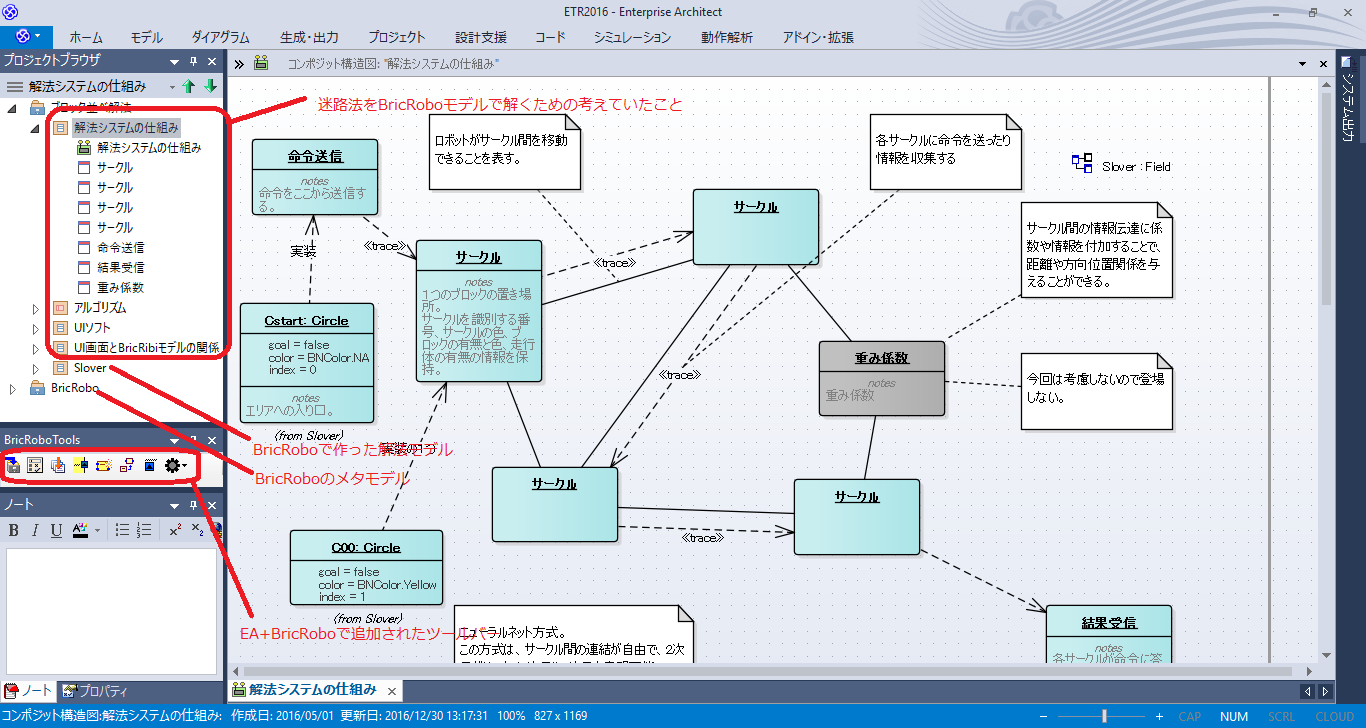The image size is (1366, 728).
Task: Toggle superscript in notes toolbar
Action: click(x=175, y=530)
